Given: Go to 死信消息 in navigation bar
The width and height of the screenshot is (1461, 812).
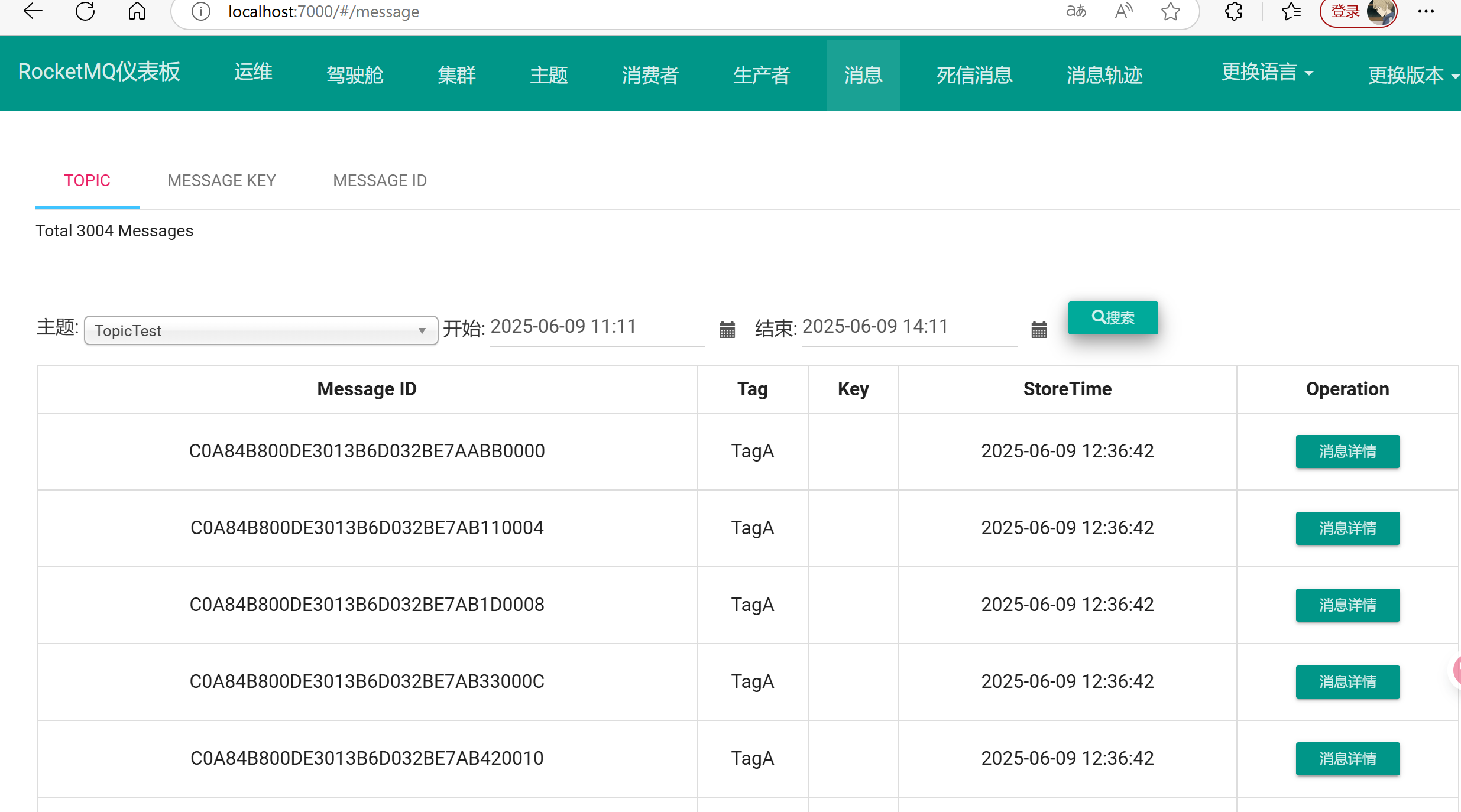Looking at the screenshot, I should [974, 75].
